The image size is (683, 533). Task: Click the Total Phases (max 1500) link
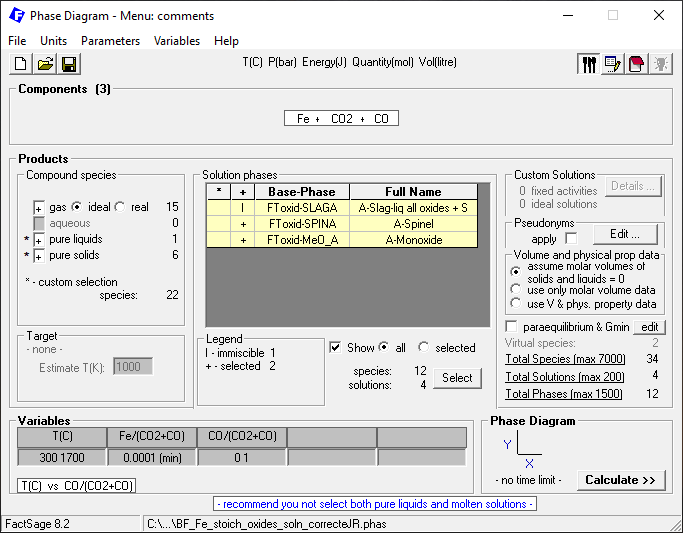click(x=564, y=394)
